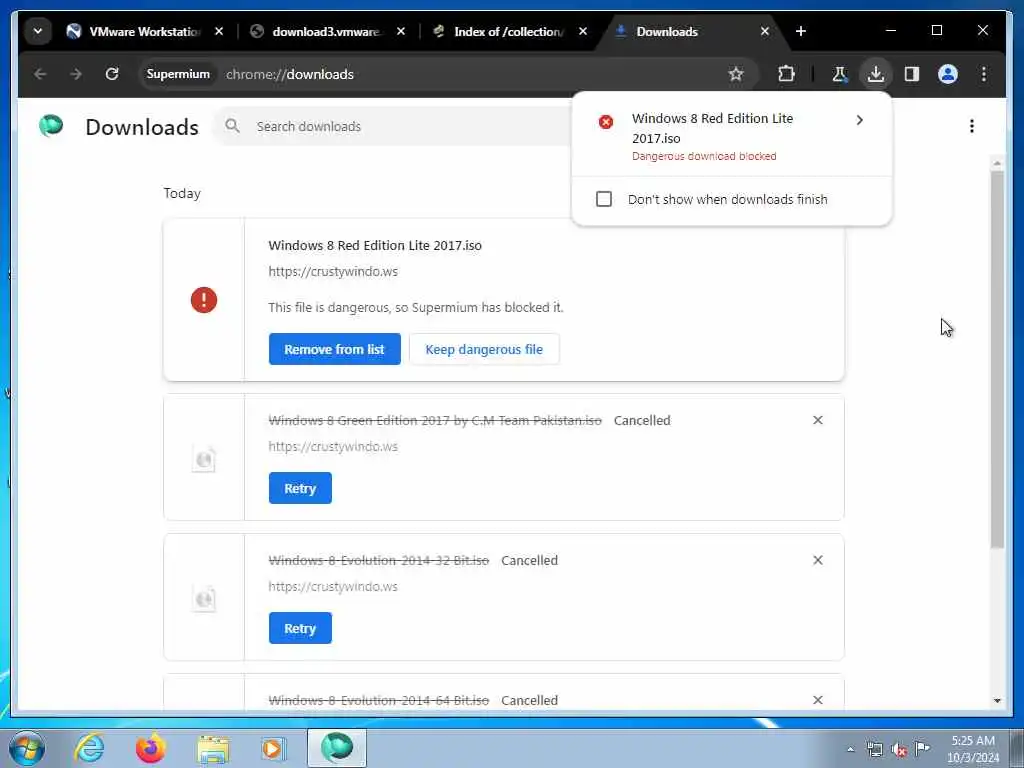Expand the Windows 8 Red Edition popup chevron
The width and height of the screenshot is (1024, 768).
859,120
